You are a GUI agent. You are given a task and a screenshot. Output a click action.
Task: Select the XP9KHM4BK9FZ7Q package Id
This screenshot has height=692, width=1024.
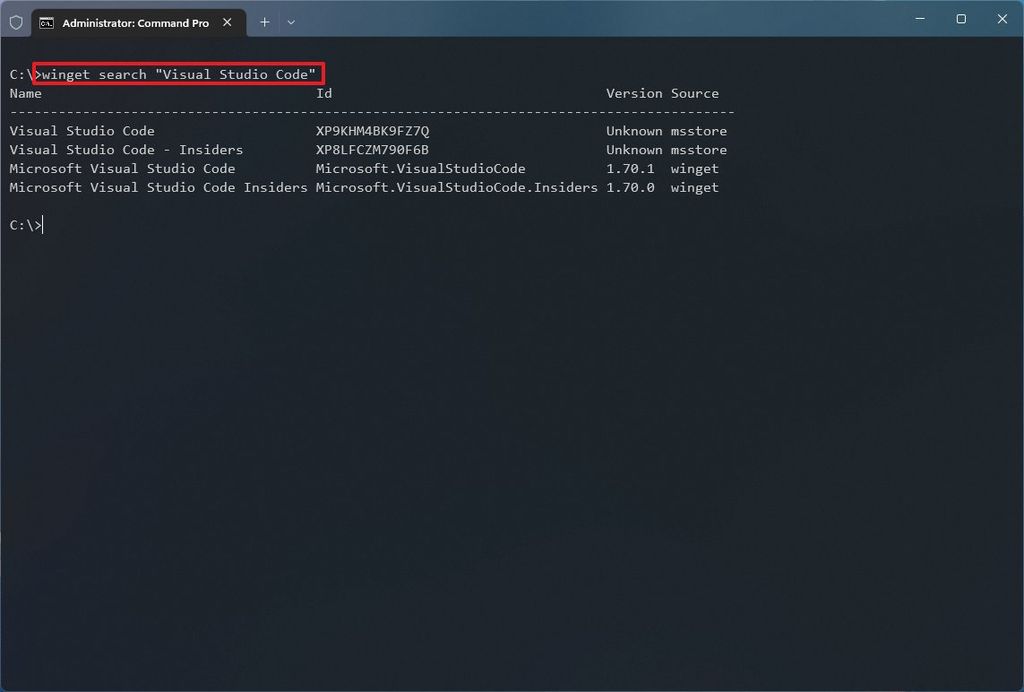pyautogui.click(x=371, y=130)
